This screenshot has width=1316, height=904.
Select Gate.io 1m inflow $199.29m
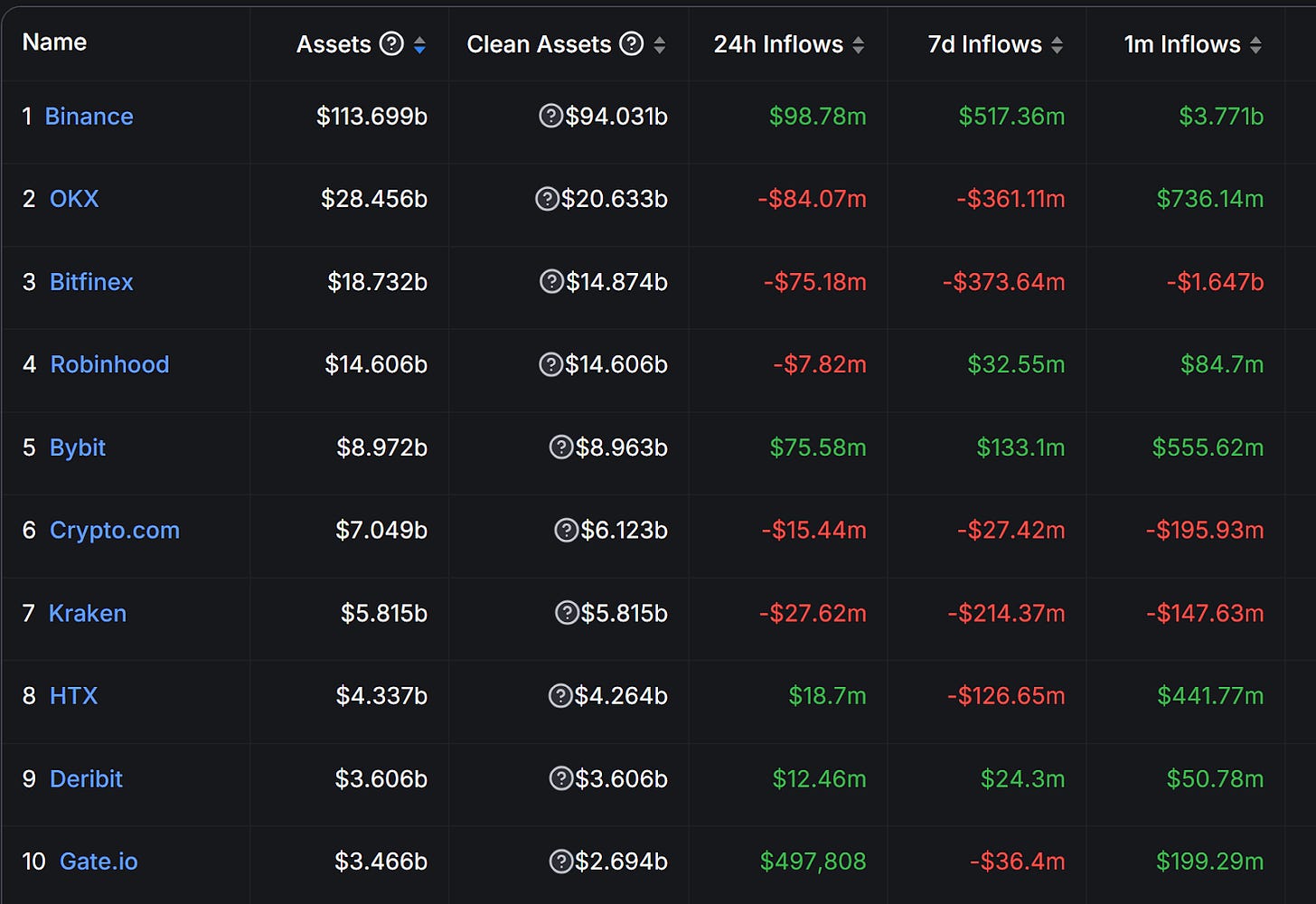click(1210, 862)
